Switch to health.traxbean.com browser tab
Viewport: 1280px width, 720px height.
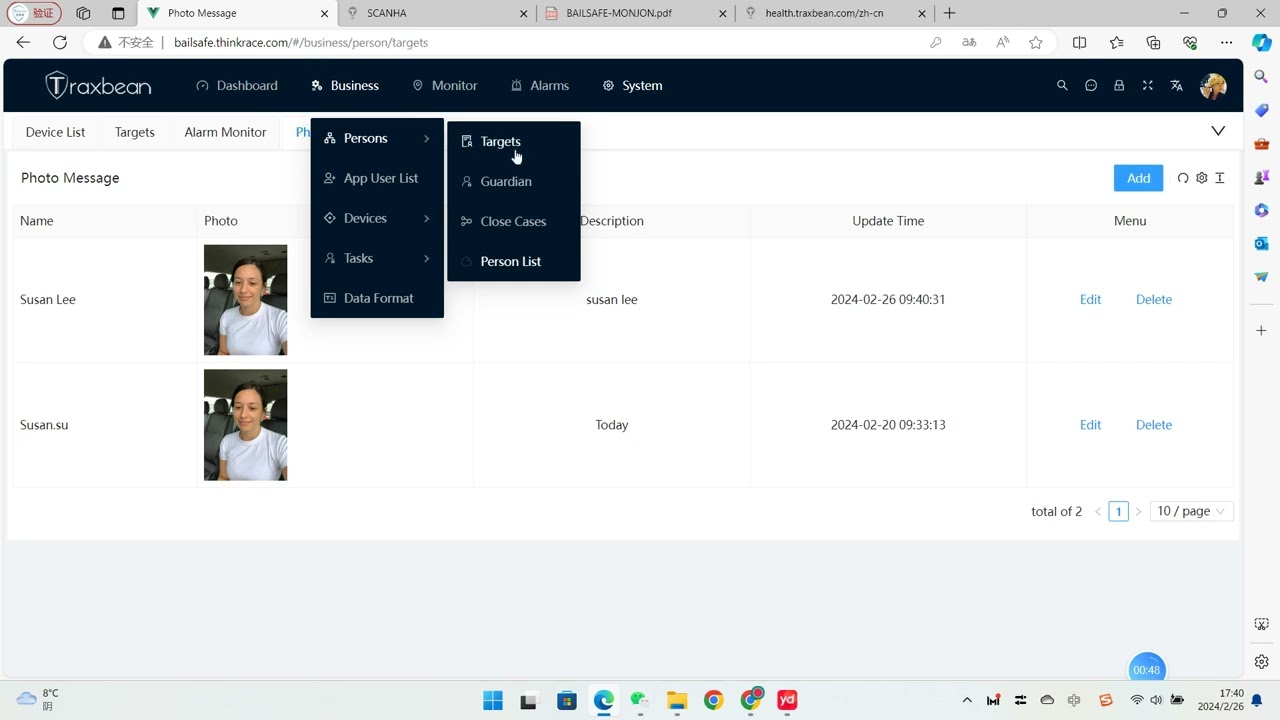[835, 13]
